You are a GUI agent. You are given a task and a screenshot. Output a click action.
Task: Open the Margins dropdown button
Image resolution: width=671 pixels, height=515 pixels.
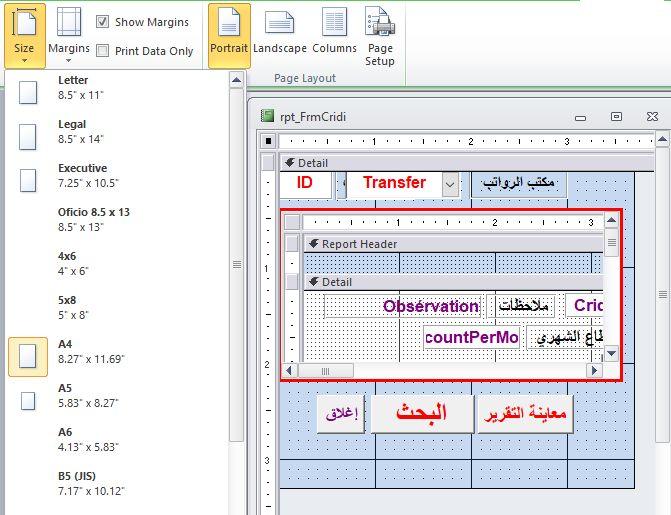pos(69,34)
